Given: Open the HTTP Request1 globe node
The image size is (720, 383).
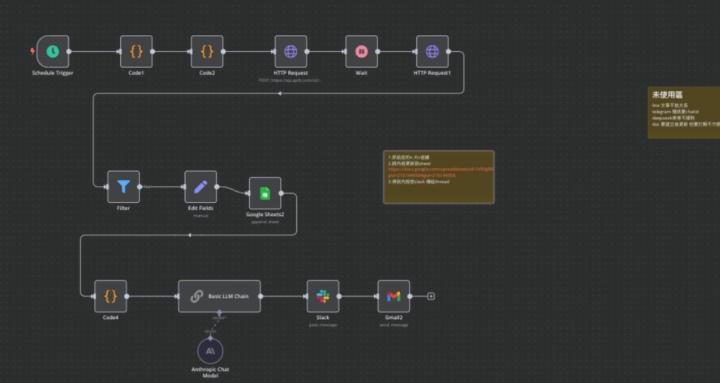Looking at the screenshot, I should (x=432, y=51).
